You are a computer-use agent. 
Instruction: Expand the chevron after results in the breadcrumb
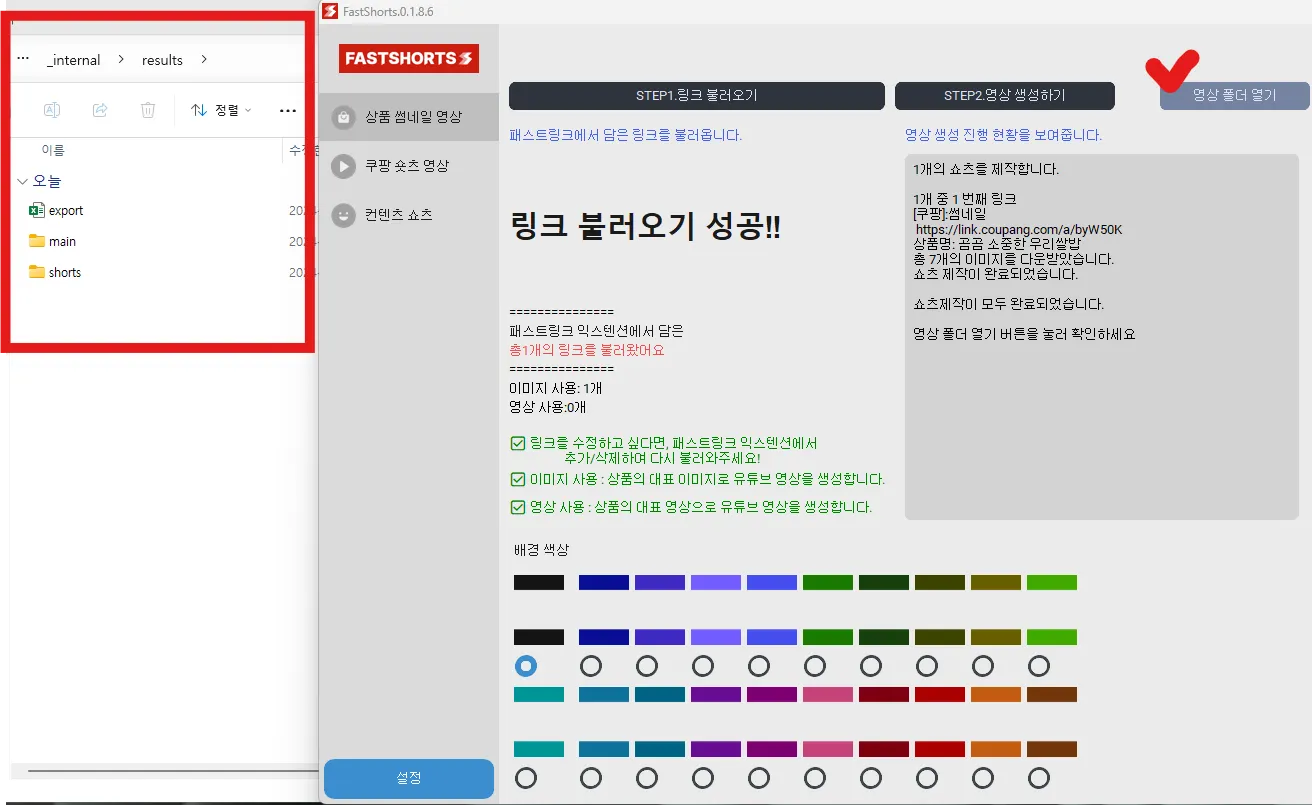point(204,59)
